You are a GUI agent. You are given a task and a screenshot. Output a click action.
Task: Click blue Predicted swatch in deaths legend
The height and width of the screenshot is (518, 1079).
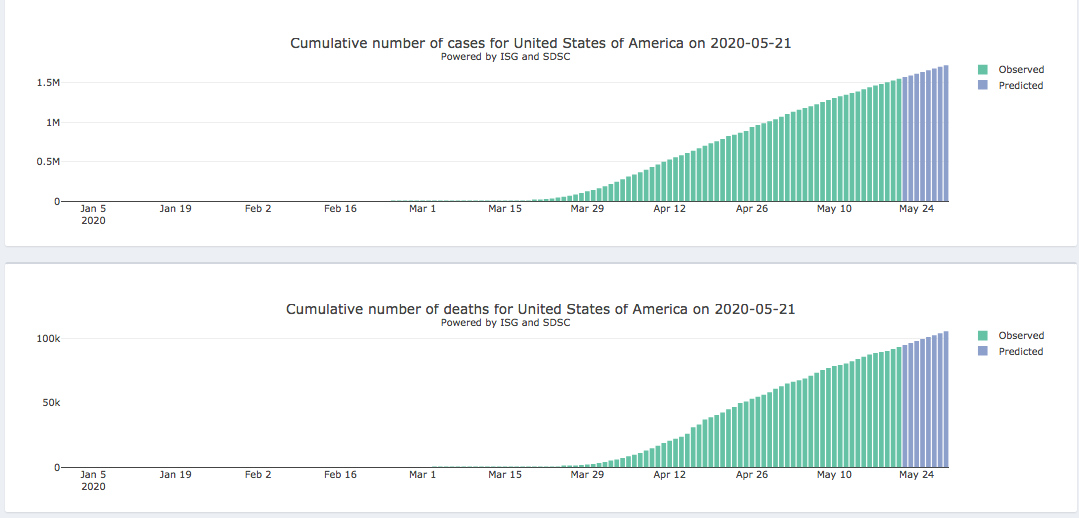click(983, 352)
